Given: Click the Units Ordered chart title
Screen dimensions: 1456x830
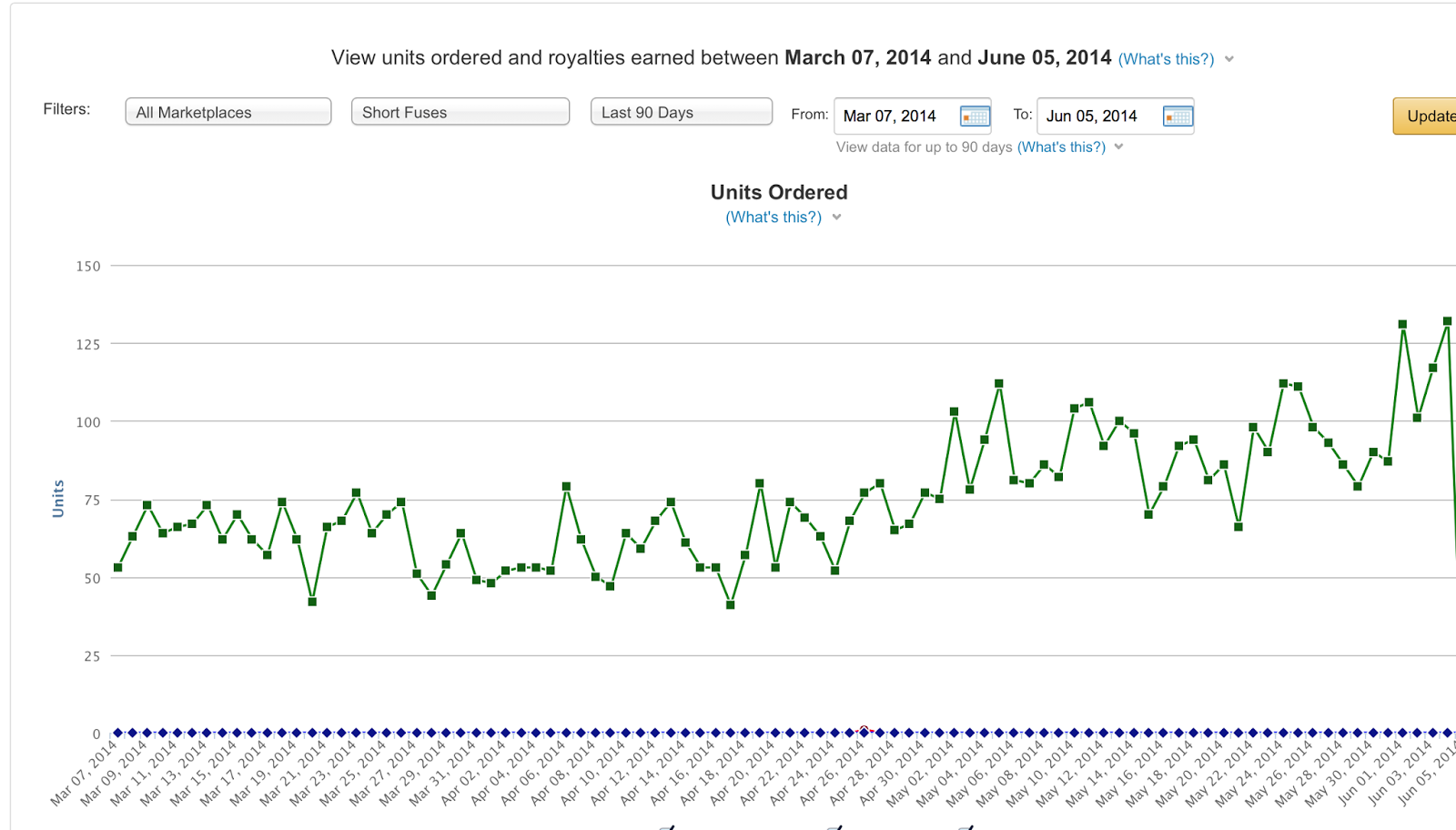Looking at the screenshot, I should click(x=779, y=192).
